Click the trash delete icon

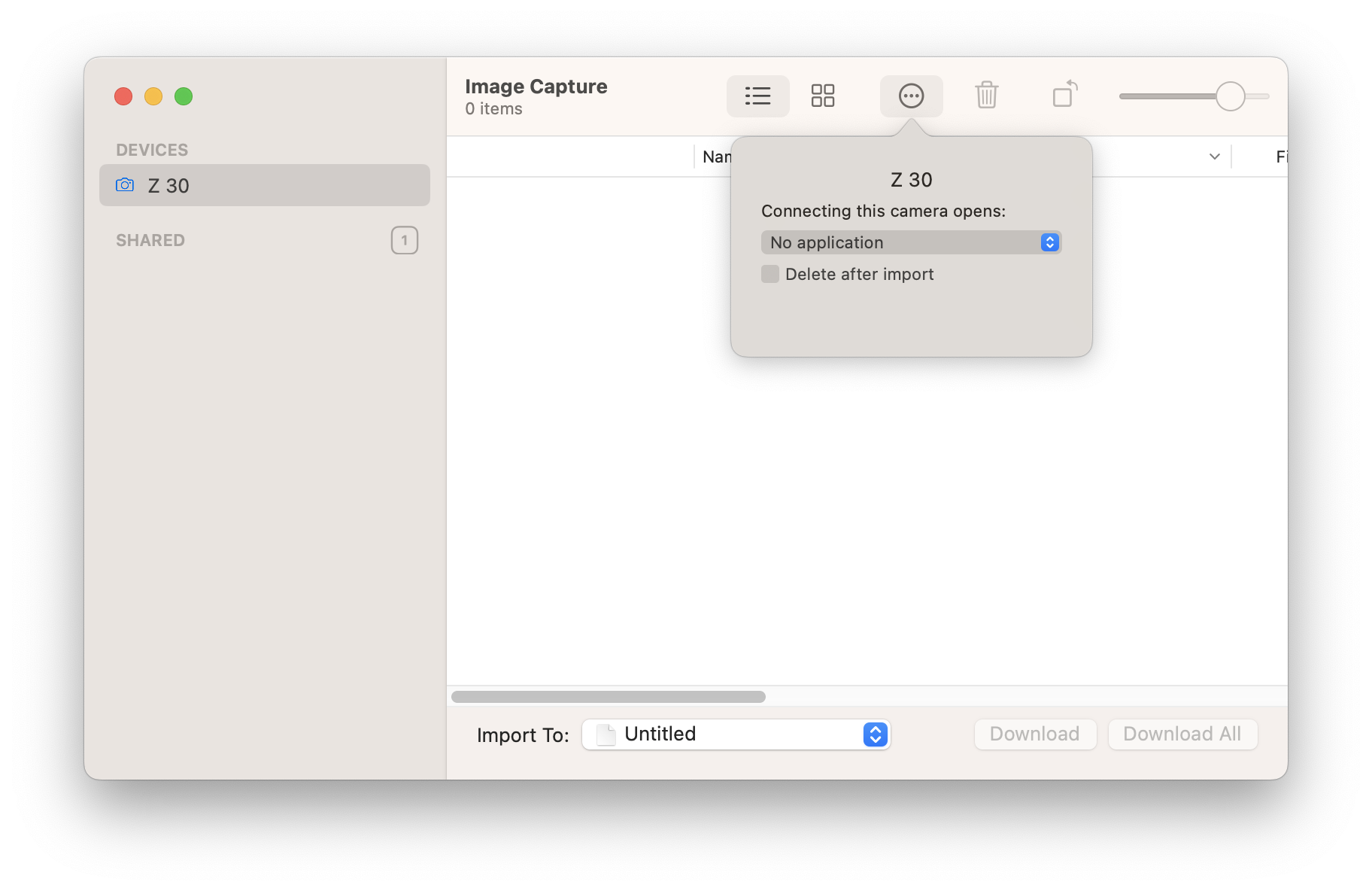pyautogui.click(x=986, y=96)
